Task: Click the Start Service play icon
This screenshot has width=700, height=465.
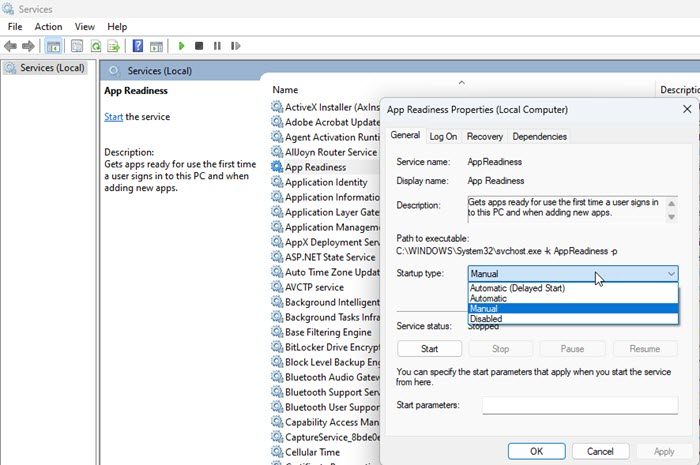Action: (x=181, y=46)
